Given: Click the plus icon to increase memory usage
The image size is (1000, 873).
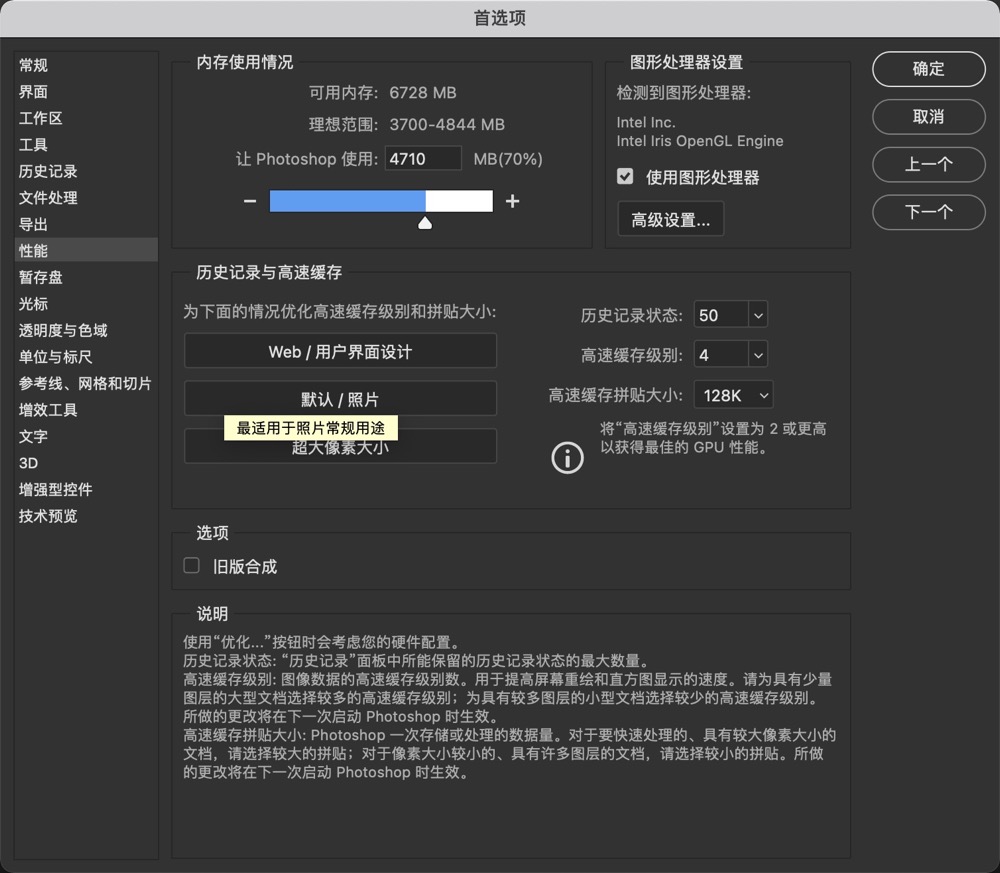Looking at the screenshot, I should click(x=513, y=200).
